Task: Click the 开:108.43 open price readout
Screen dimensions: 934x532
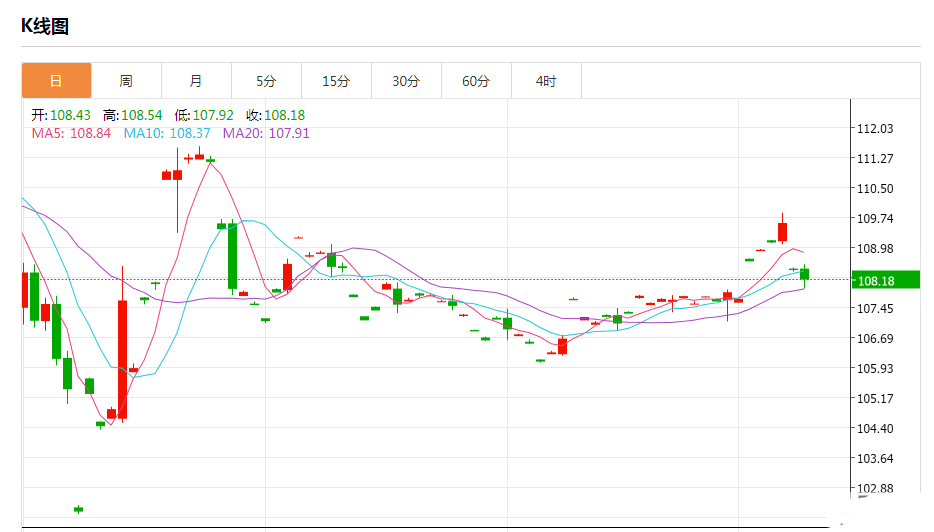Action: point(61,115)
